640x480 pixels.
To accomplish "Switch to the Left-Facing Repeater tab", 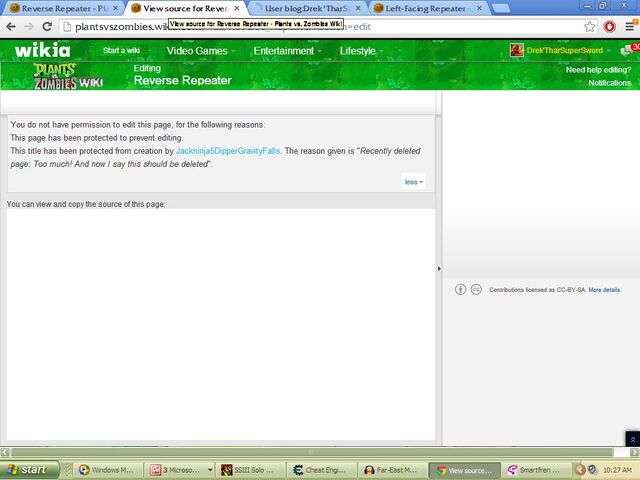I will (427, 8).
